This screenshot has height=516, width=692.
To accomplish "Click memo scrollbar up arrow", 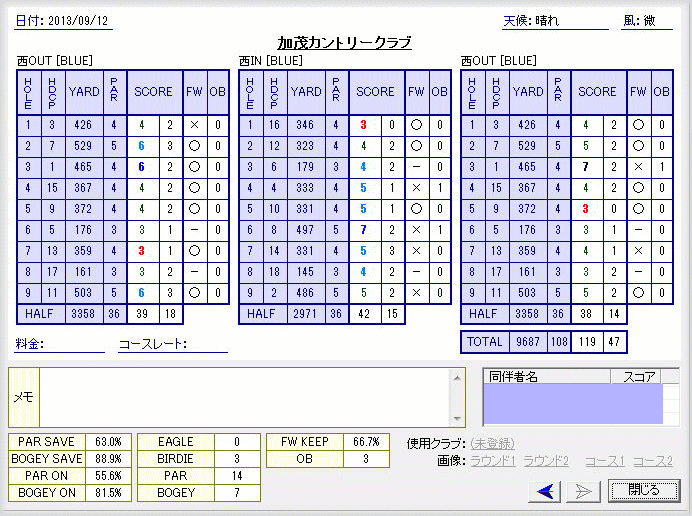I will click(x=457, y=378).
